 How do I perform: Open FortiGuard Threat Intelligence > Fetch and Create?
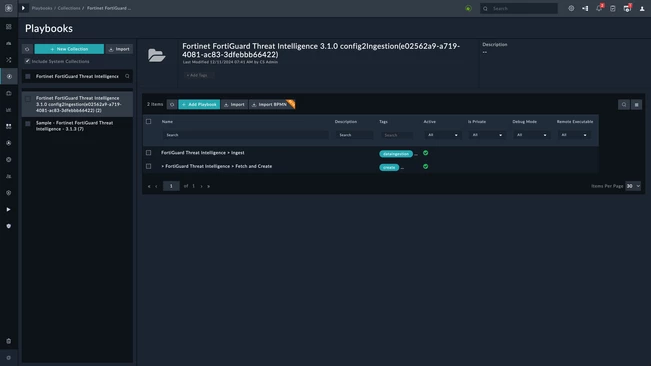tap(218, 166)
